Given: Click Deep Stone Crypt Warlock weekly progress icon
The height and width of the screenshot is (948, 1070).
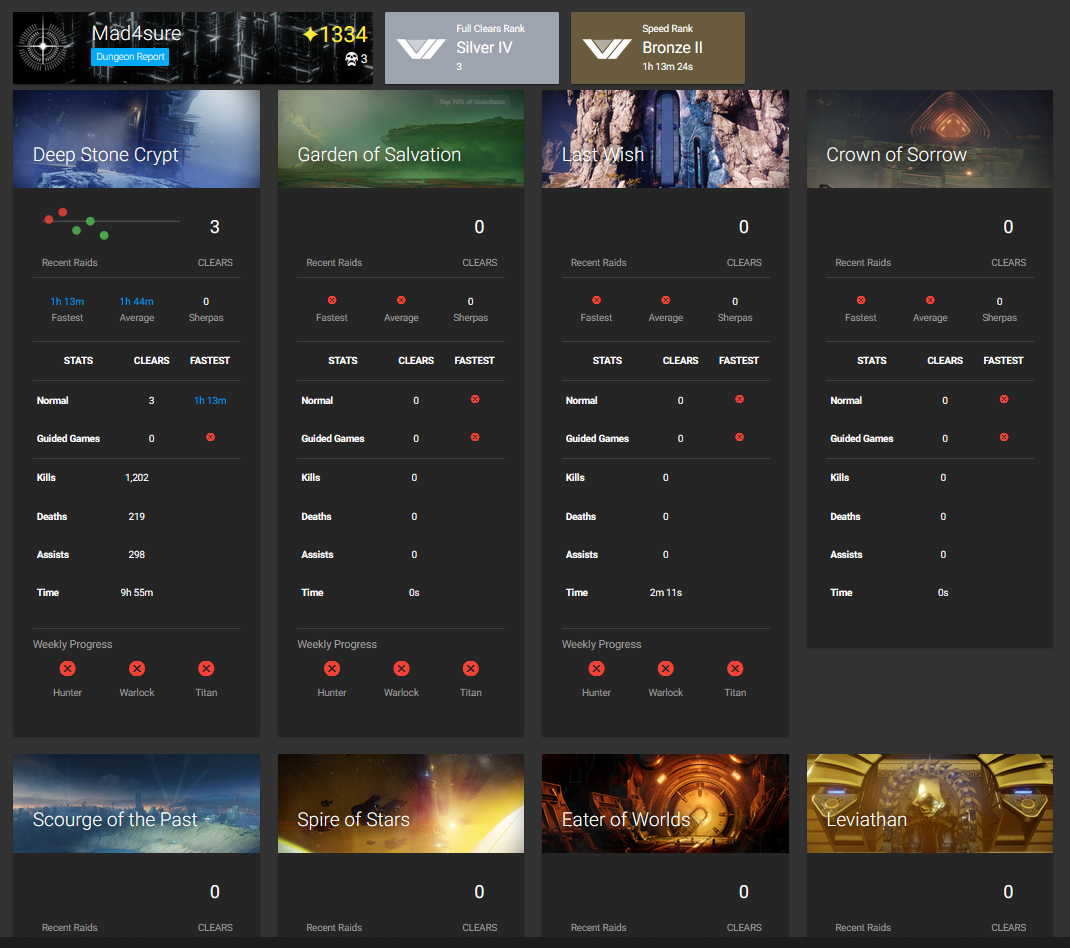Looking at the screenshot, I should pos(137,669).
